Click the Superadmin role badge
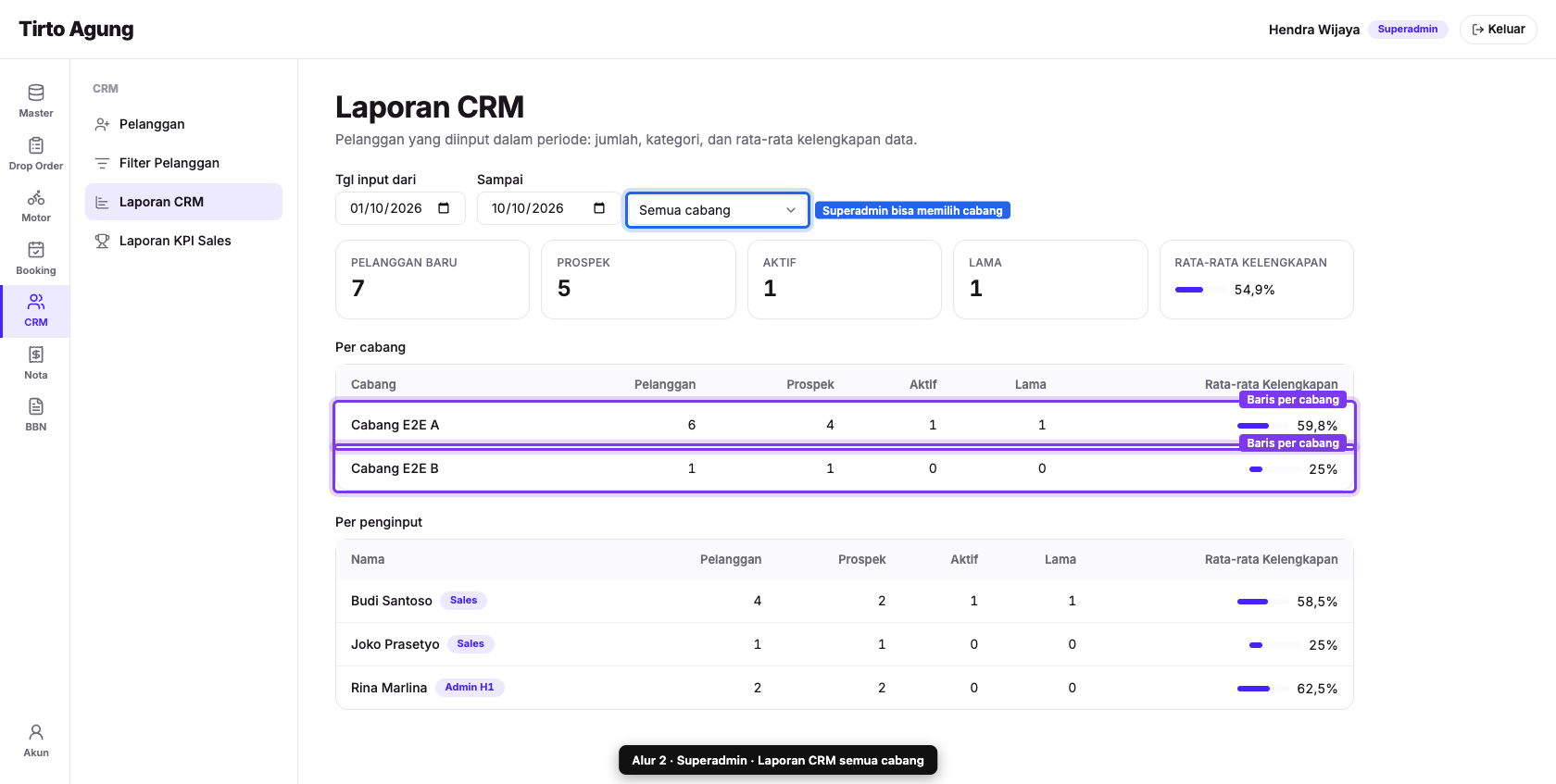The width and height of the screenshot is (1556, 784). click(1408, 30)
